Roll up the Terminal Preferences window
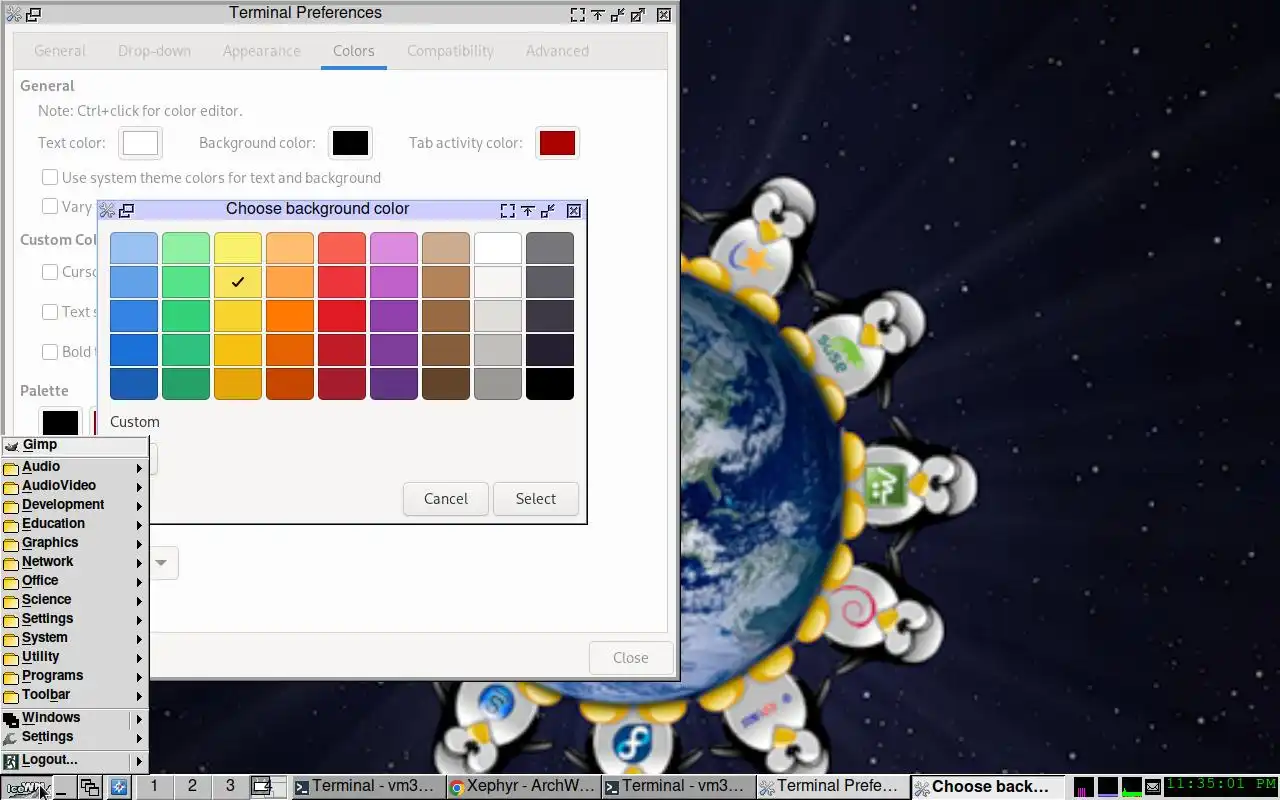1280x800 pixels. (x=597, y=14)
